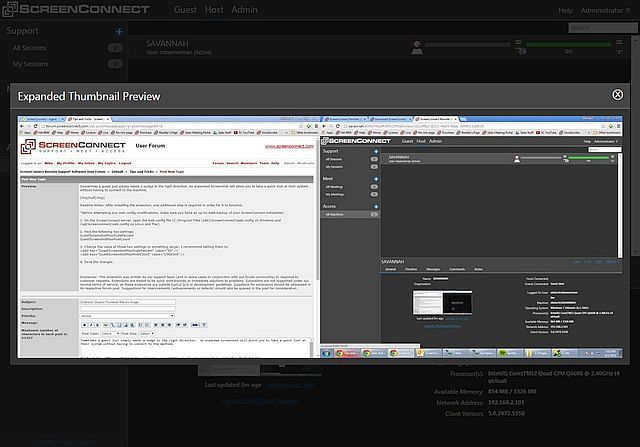
Task: Click the ScreenConnect logo in the header
Action: [x=76, y=9]
